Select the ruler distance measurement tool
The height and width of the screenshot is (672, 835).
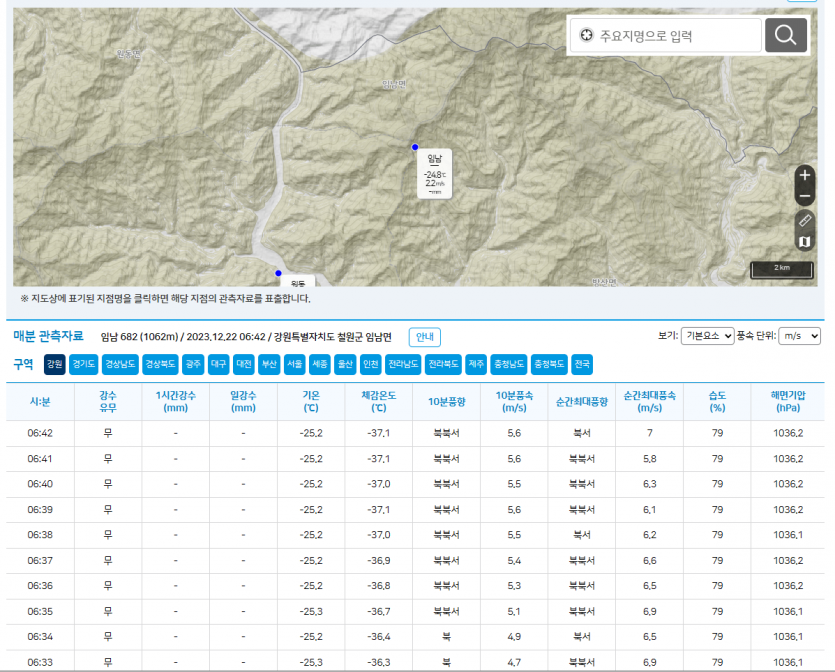click(805, 219)
